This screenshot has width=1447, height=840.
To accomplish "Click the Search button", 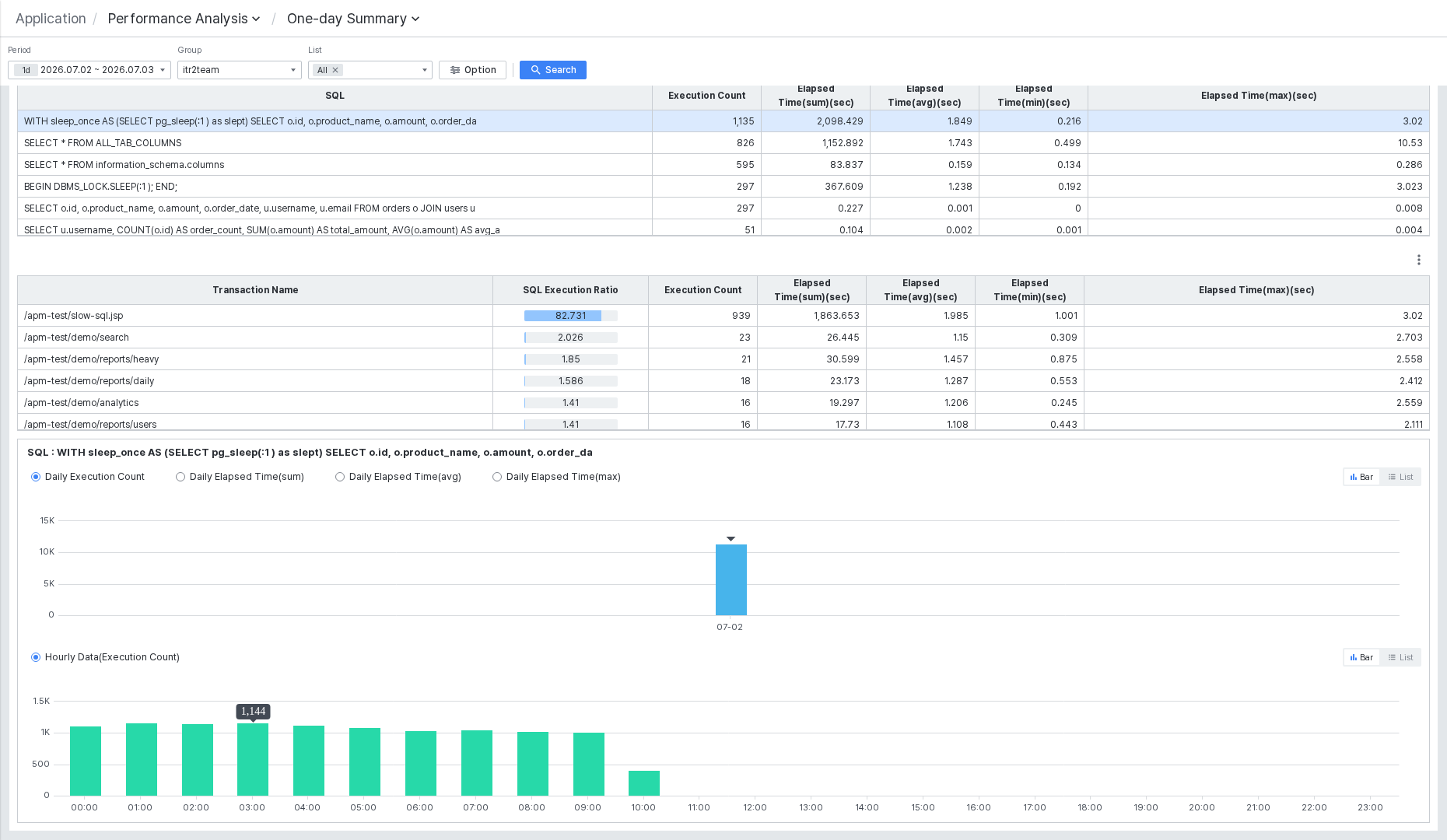I will pos(553,70).
